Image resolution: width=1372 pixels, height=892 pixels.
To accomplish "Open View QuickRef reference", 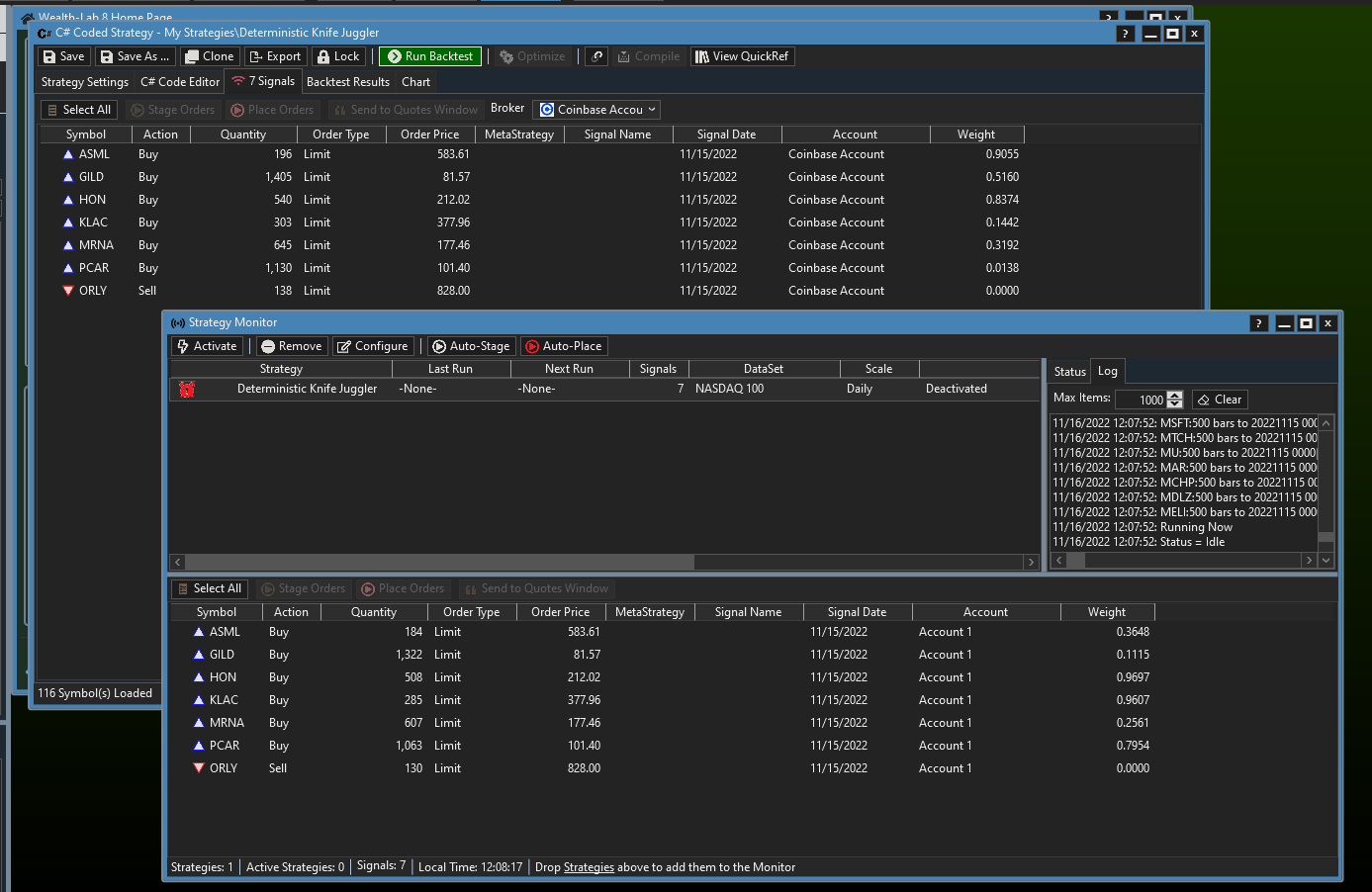I will click(741, 56).
